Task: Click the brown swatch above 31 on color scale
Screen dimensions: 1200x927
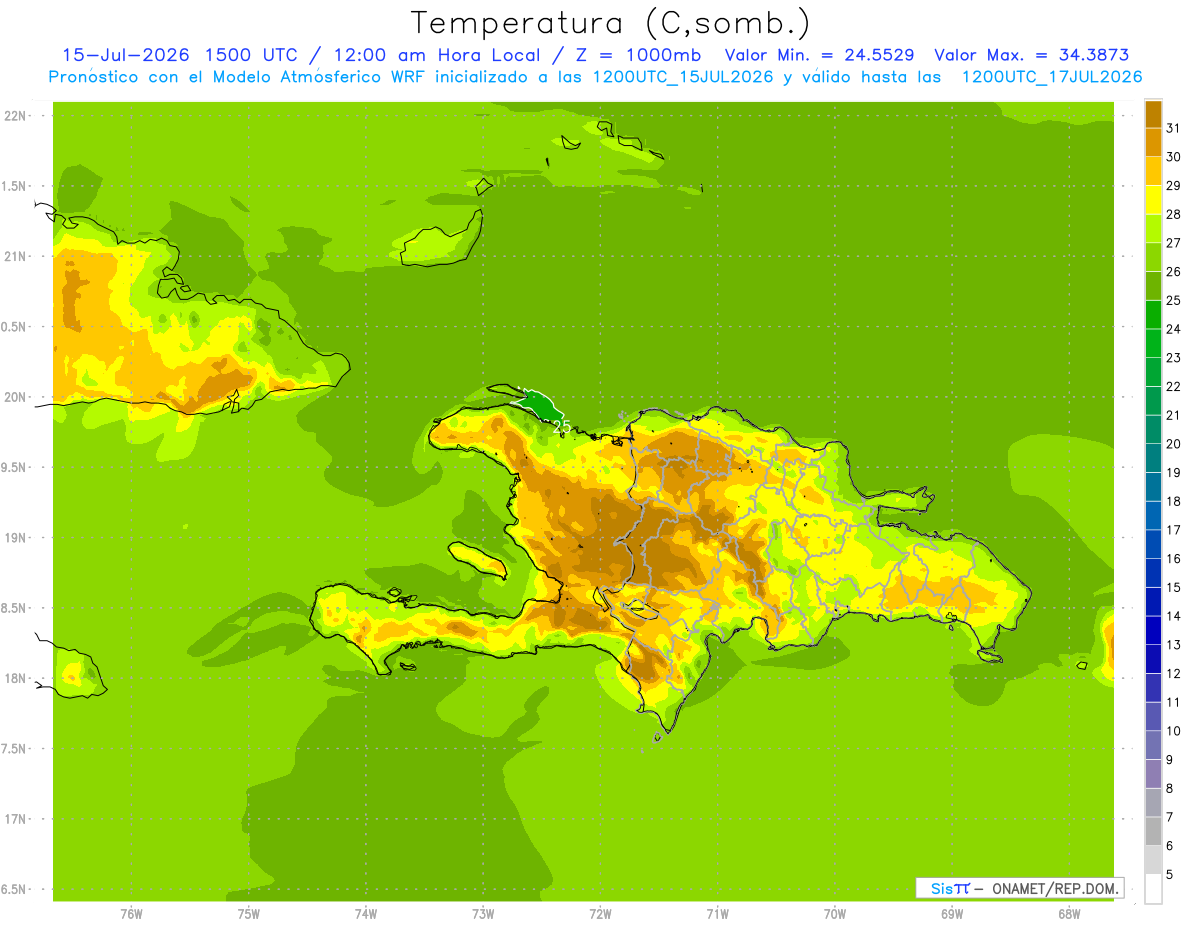Action: click(1153, 114)
